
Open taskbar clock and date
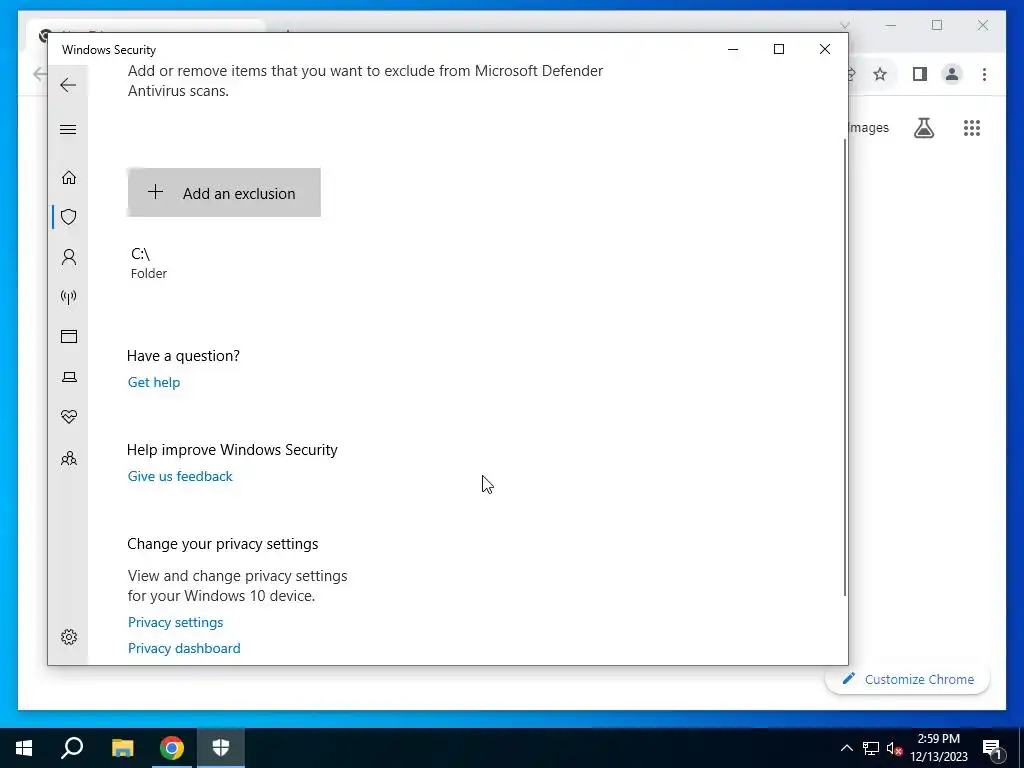[938, 748]
